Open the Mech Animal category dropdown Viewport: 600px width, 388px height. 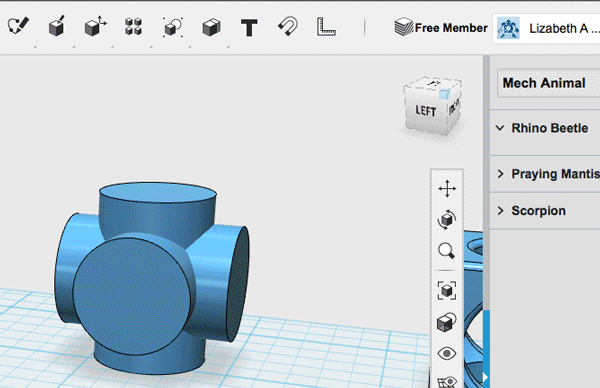pyautogui.click(x=548, y=83)
